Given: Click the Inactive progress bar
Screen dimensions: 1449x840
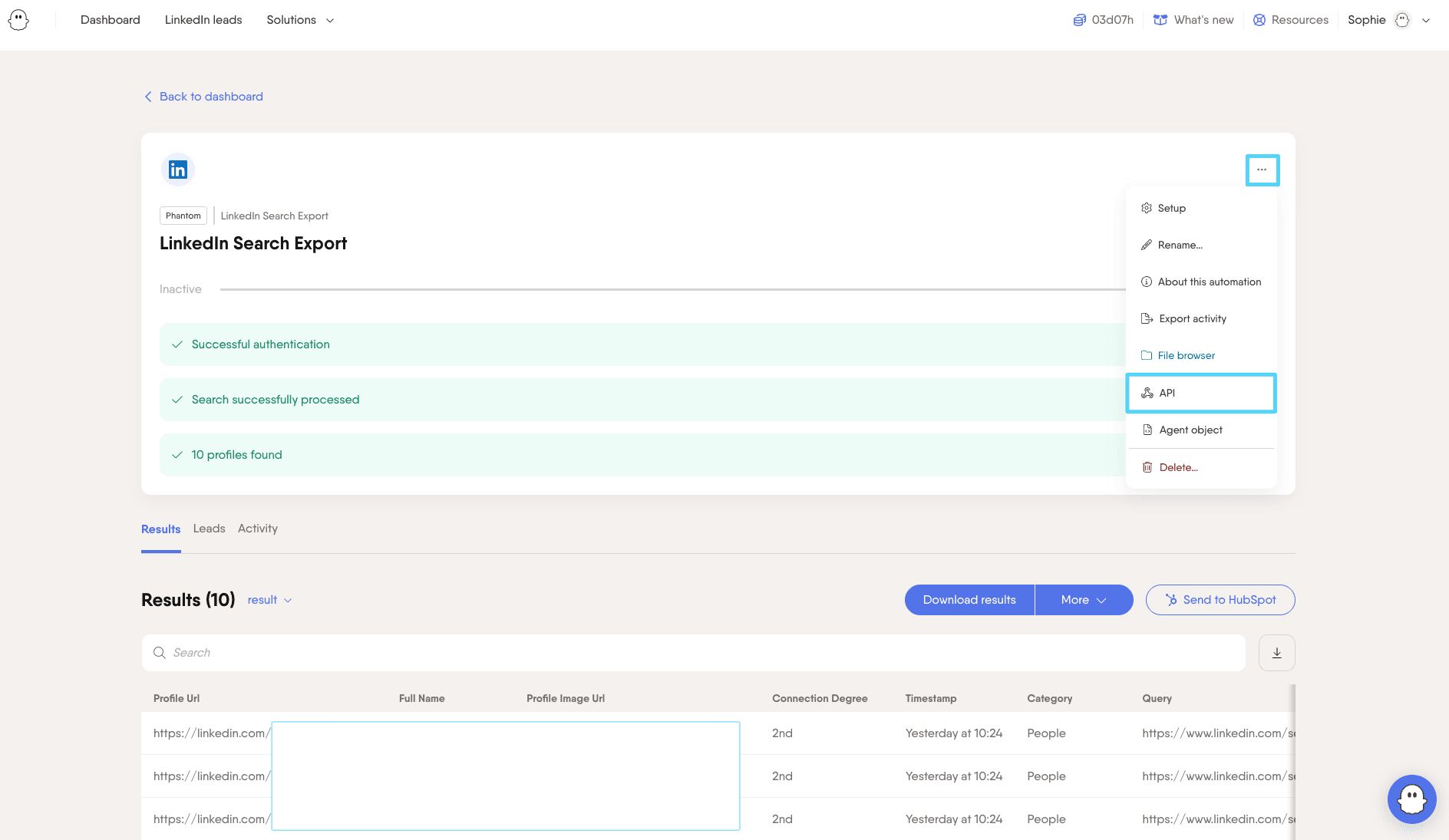Looking at the screenshot, I should point(672,289).
